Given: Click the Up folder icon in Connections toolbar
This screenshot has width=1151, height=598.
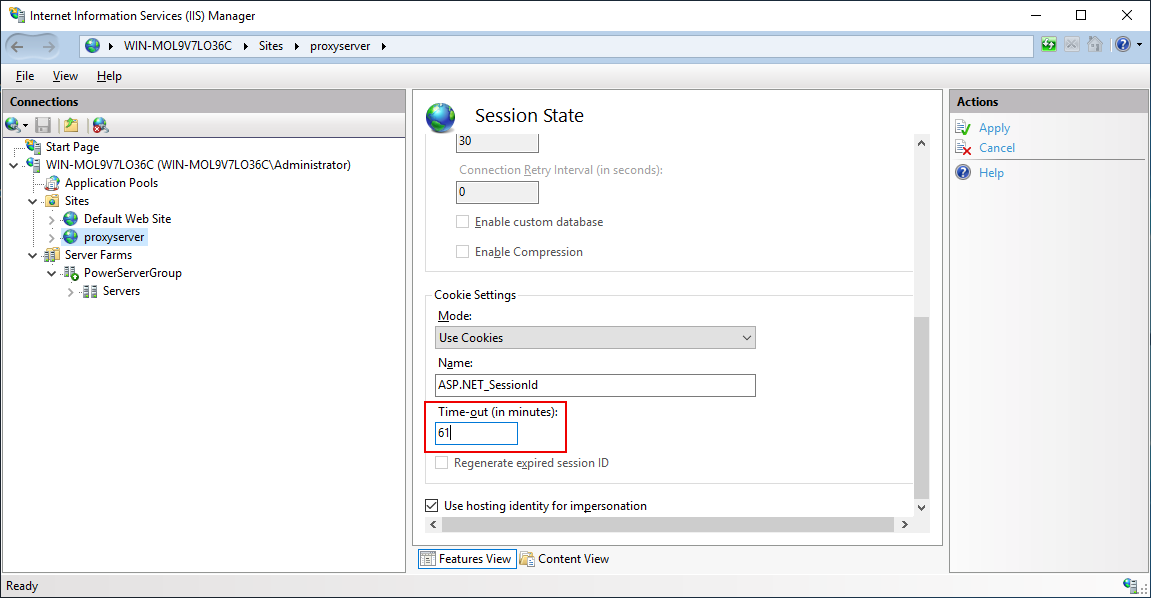Looking at the screenshot, I should 71,125.
